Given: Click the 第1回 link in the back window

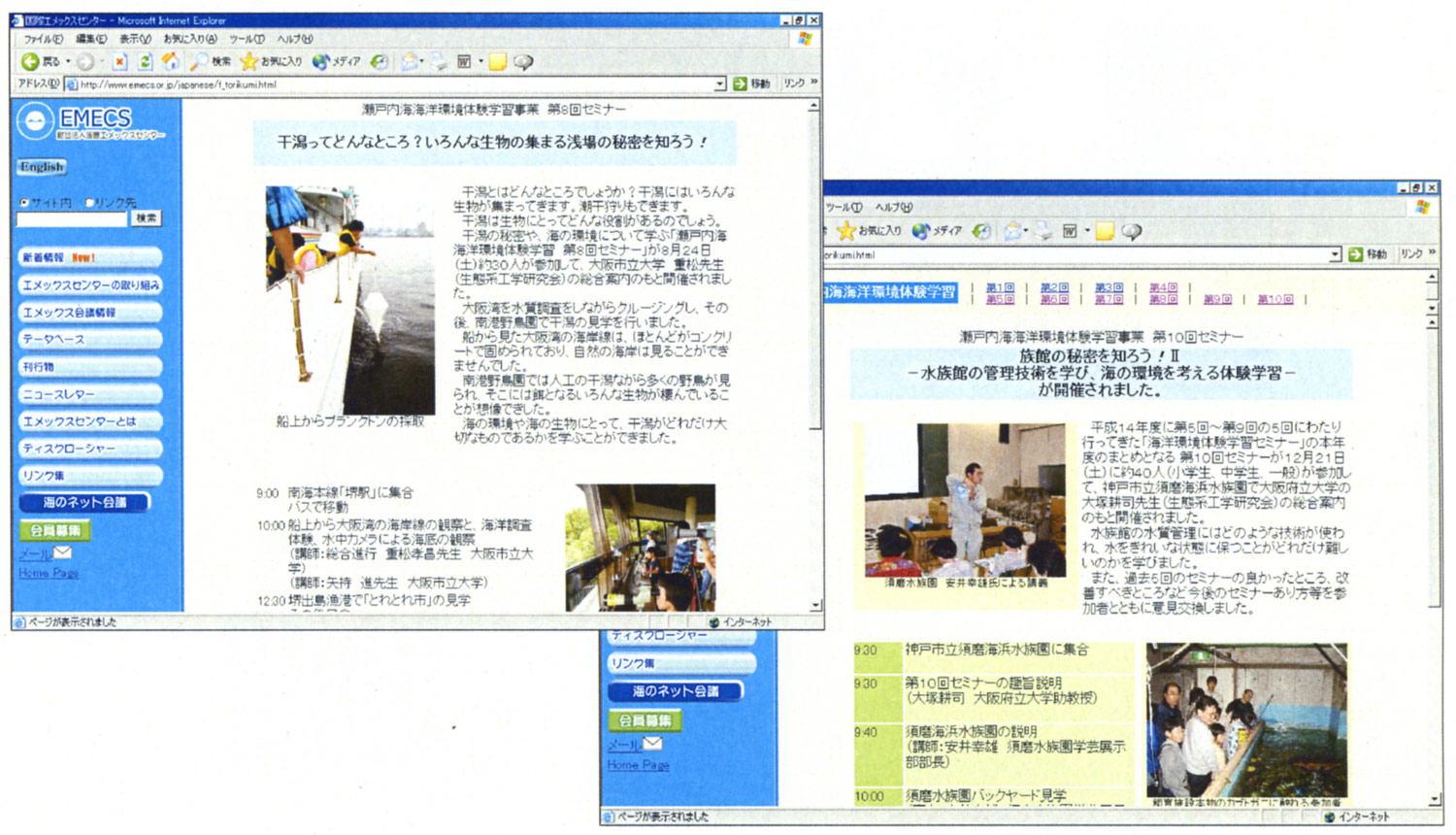Looking at the screenshot, I should [1000, 287].
